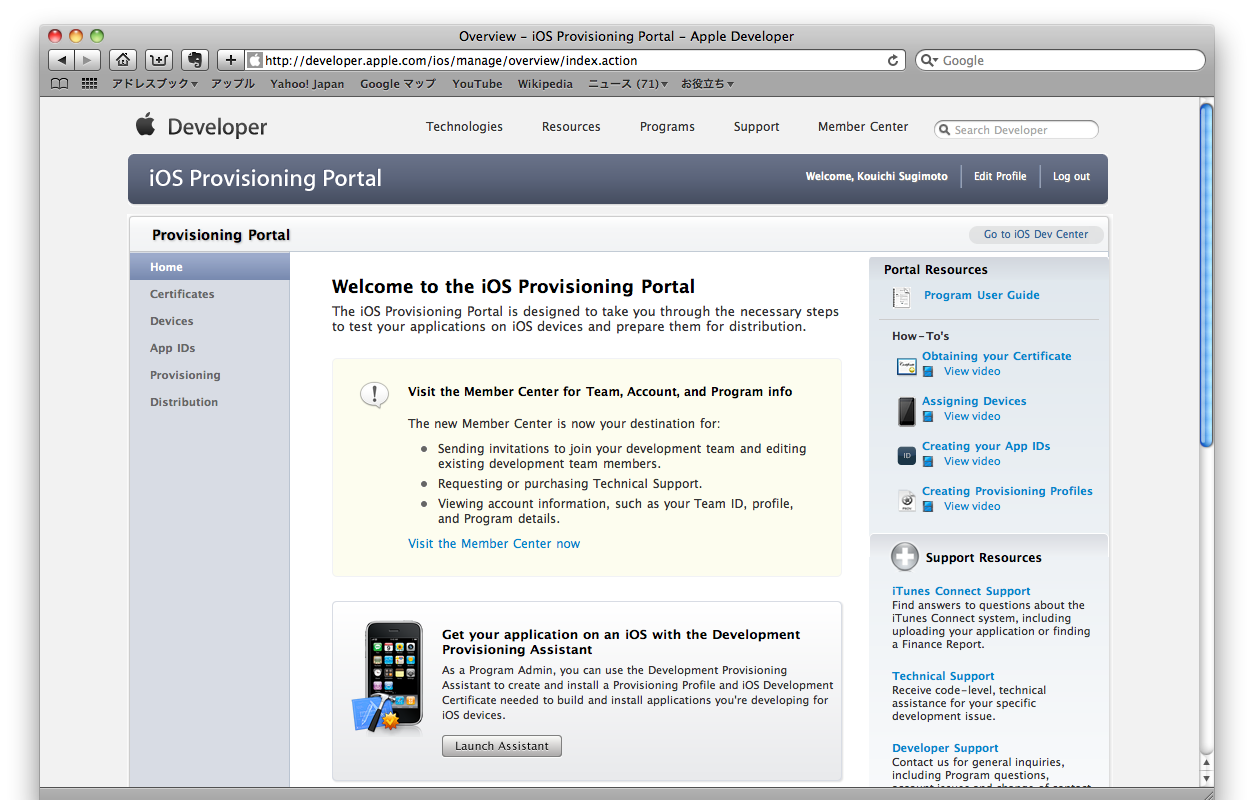
Task: Expand the アドレスブック bookmarks dropdown
Action: click(x=154, y=84)
